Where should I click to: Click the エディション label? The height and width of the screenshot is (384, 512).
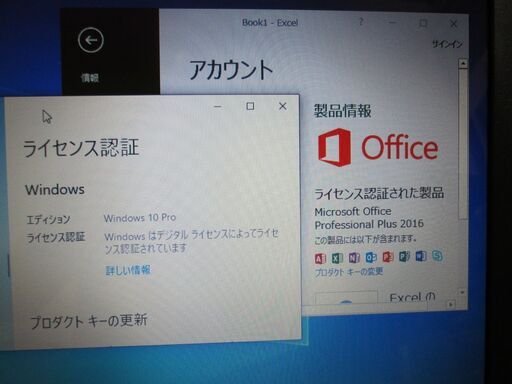pos(48,220)
